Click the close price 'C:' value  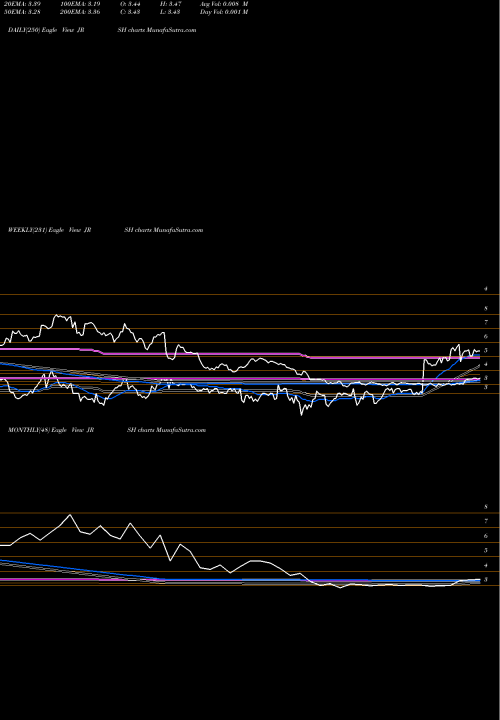pyautogui.click(x=130, y=12)
